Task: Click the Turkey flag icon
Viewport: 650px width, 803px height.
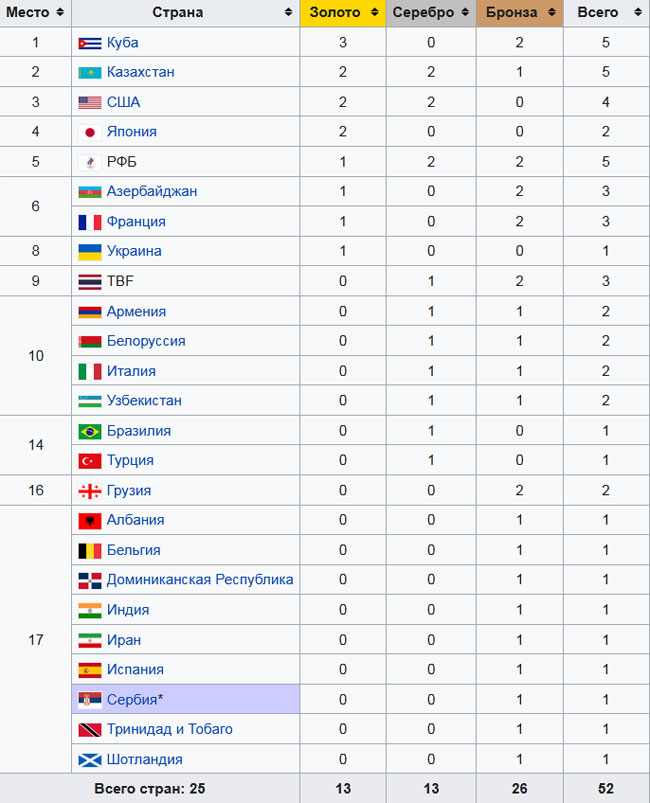Action: pyautogui.click(x=90, y=461)
